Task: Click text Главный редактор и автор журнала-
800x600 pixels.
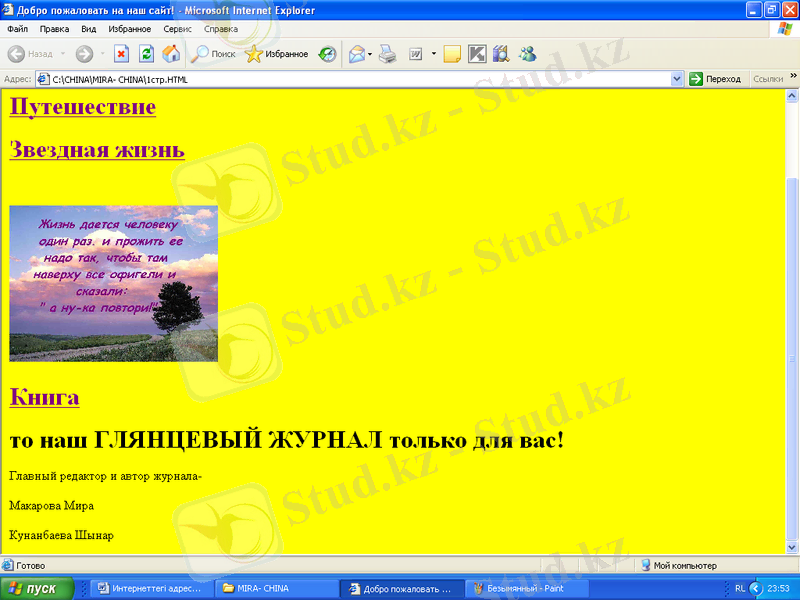Action: pyautogui.click(x=106, y=476)
